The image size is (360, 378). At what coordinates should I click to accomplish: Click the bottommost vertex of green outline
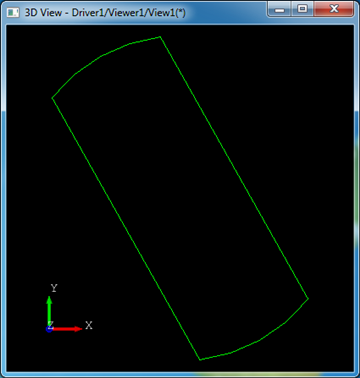click(x=200, y=360)
